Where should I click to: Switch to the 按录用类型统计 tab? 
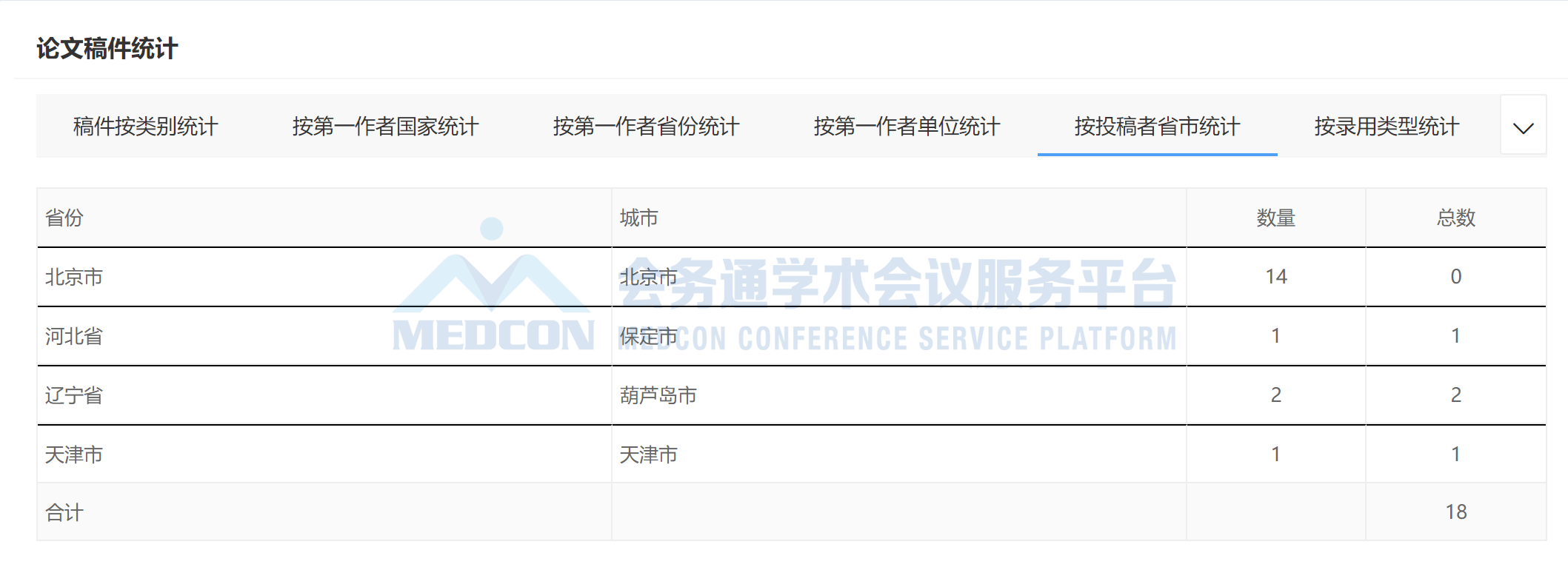pos(1387,127)
